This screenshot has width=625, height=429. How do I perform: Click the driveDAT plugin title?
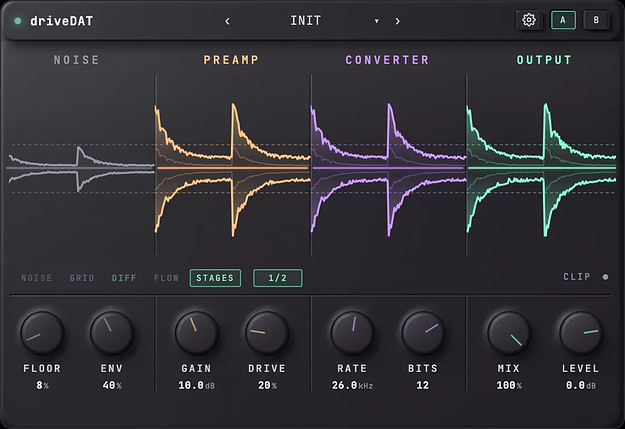[61, 21]
